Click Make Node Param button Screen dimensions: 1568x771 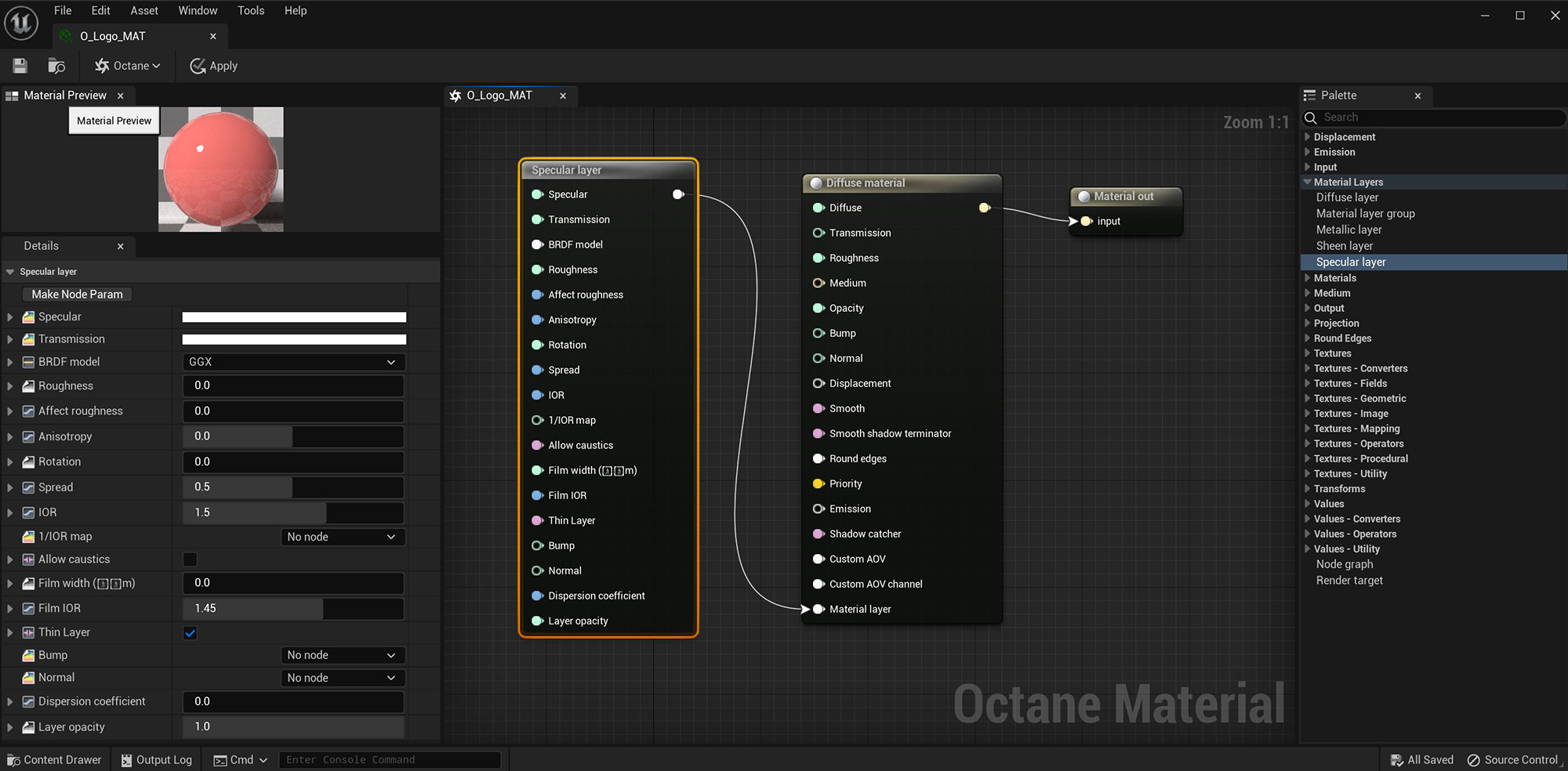coord(77,294)
